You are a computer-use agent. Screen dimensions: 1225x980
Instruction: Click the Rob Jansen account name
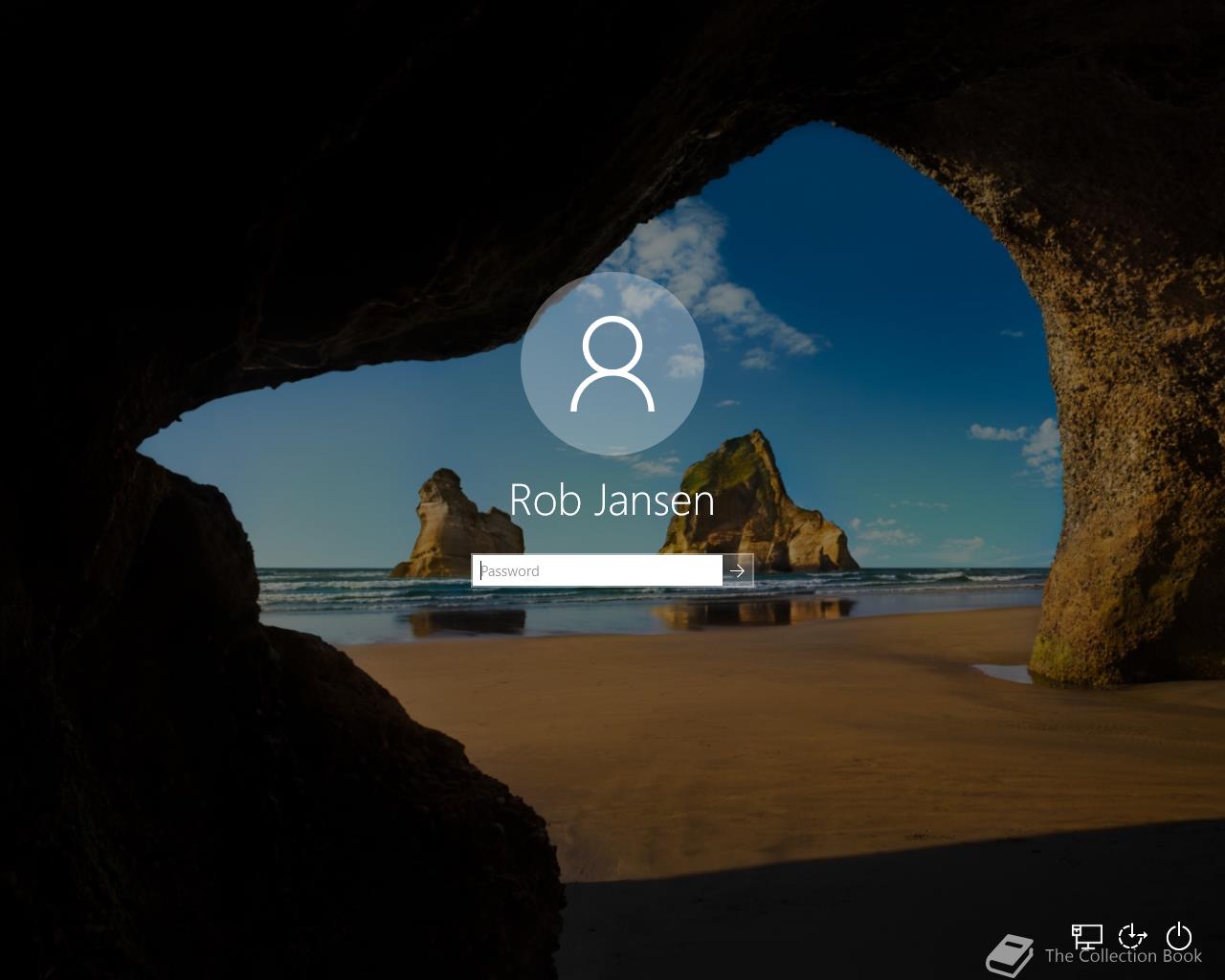click(x=612, y=500)
